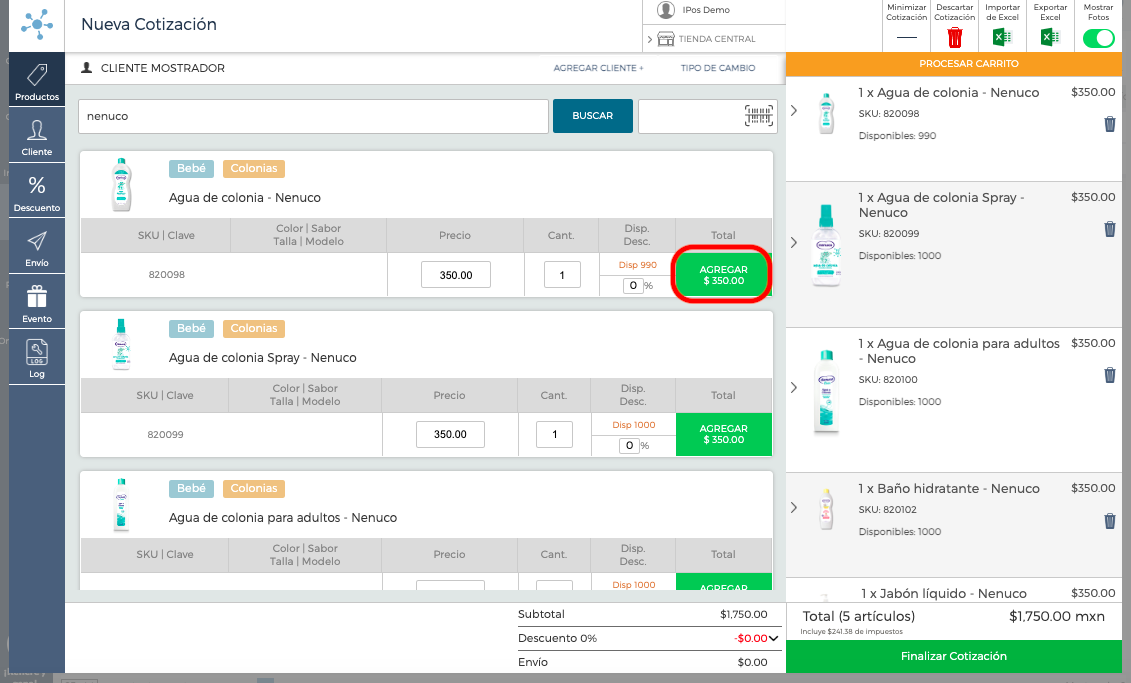Click discount percent field of SKU 820098
The height and width of the screenshot is (683, 1131).
[633, 286]
